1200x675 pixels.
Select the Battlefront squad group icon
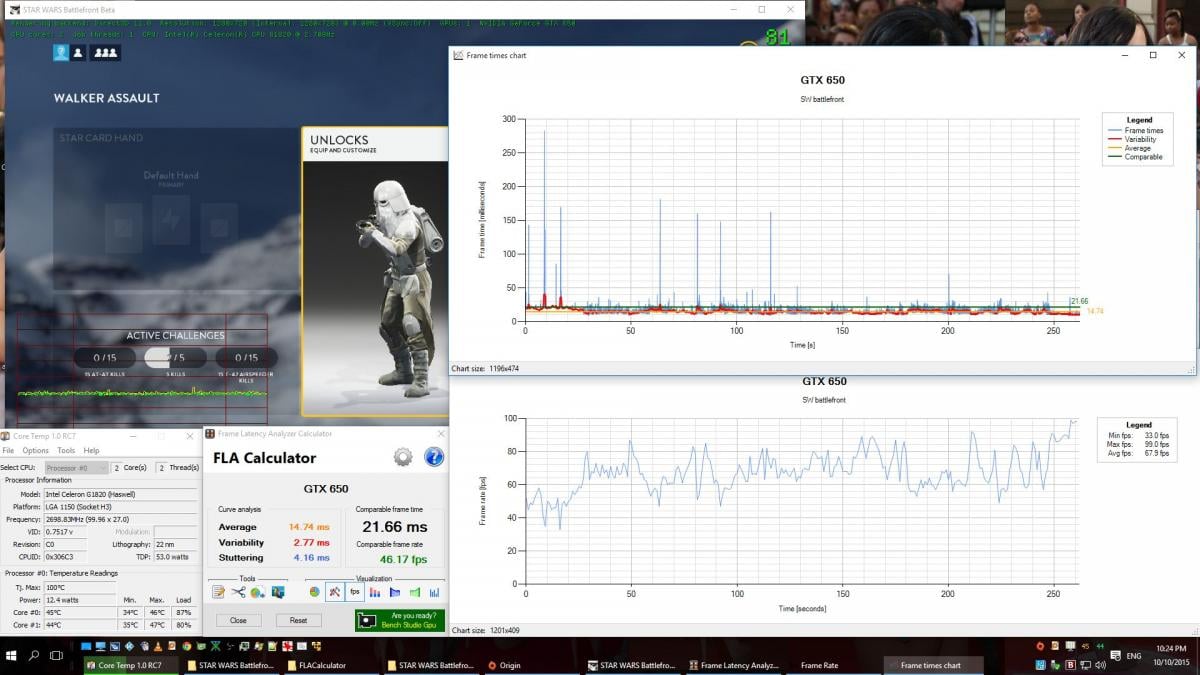(105, 52)
